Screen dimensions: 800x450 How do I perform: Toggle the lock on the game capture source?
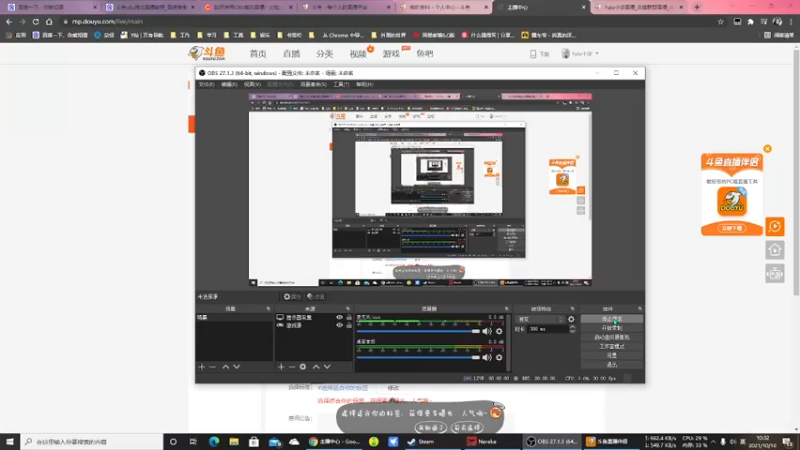coord(349,326)
